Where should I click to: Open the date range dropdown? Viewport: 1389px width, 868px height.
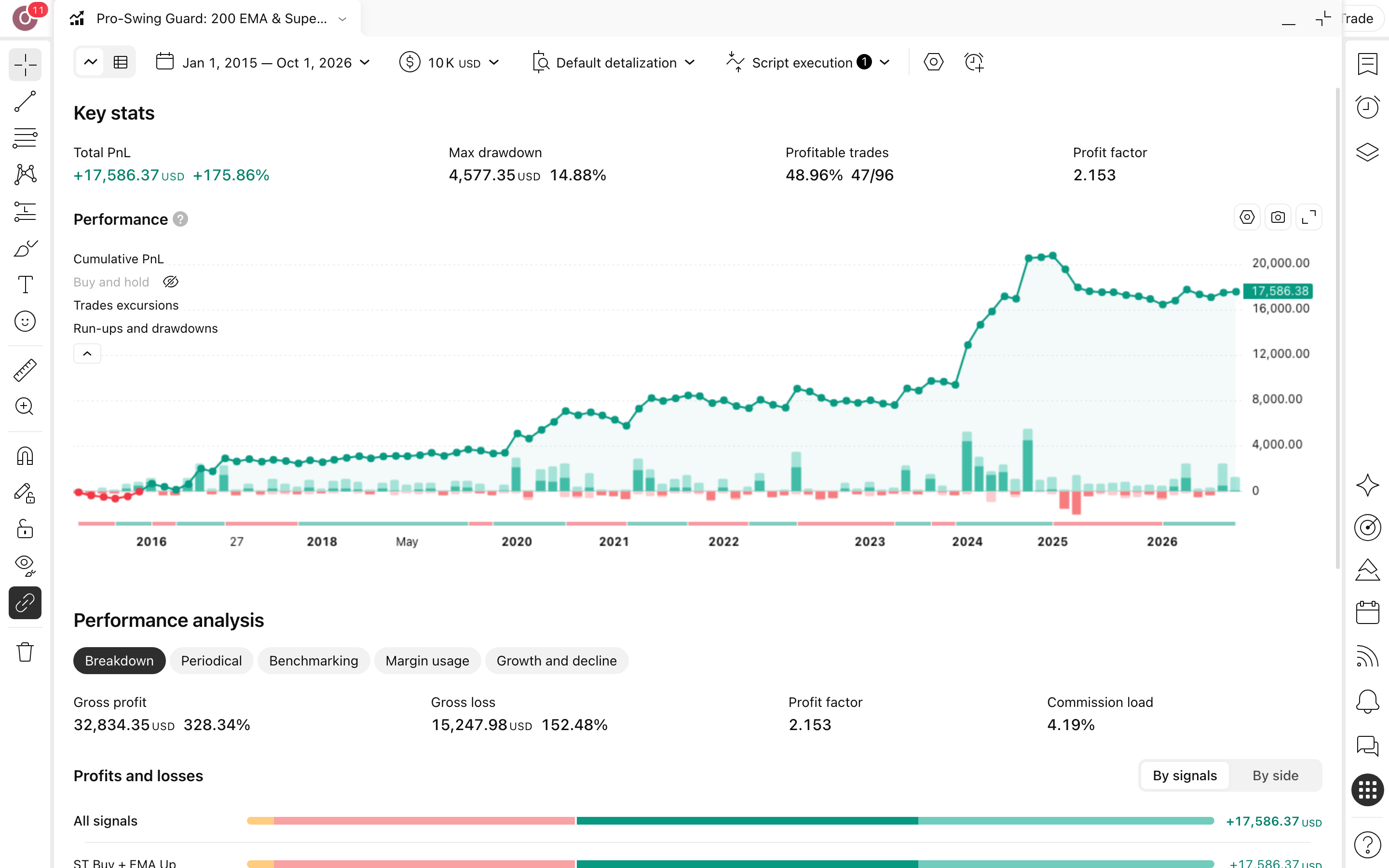(263, 63)
